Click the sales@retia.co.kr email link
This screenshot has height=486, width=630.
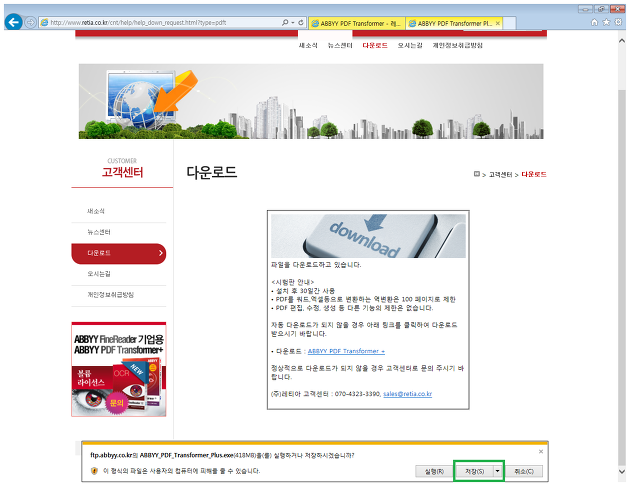pos(407,394)
